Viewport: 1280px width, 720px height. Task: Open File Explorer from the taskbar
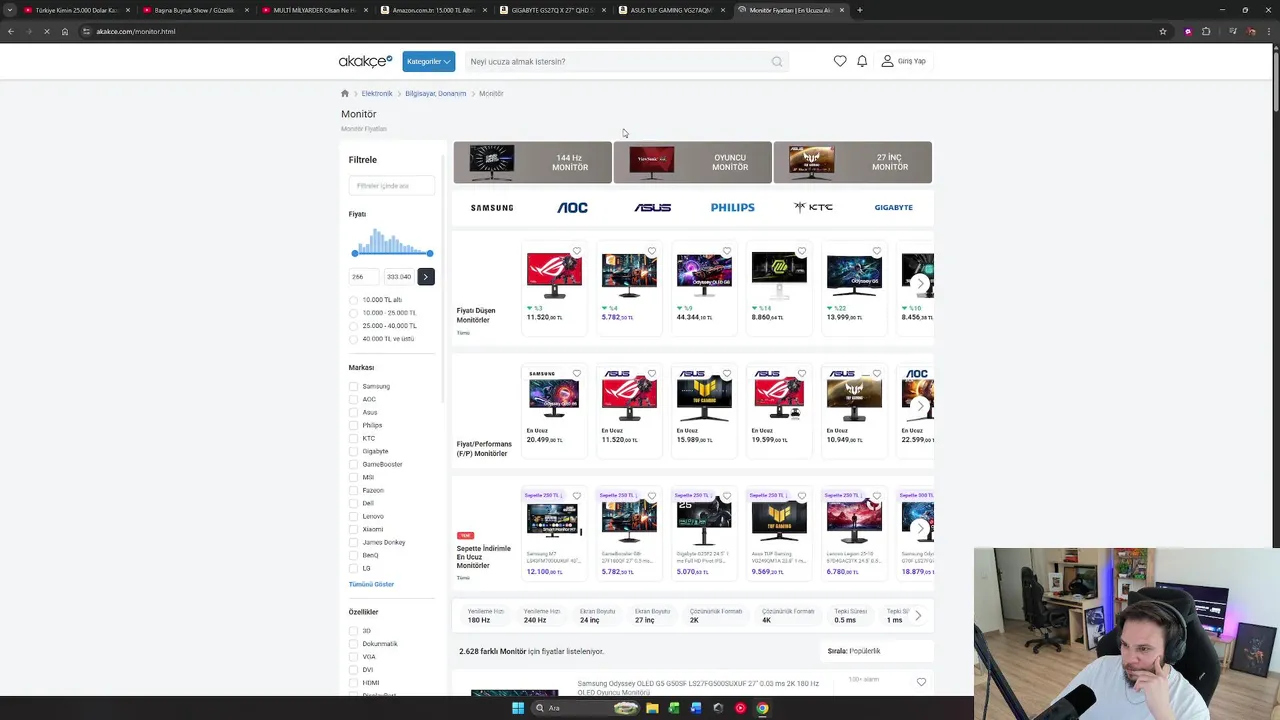click(x=652, y=708)
